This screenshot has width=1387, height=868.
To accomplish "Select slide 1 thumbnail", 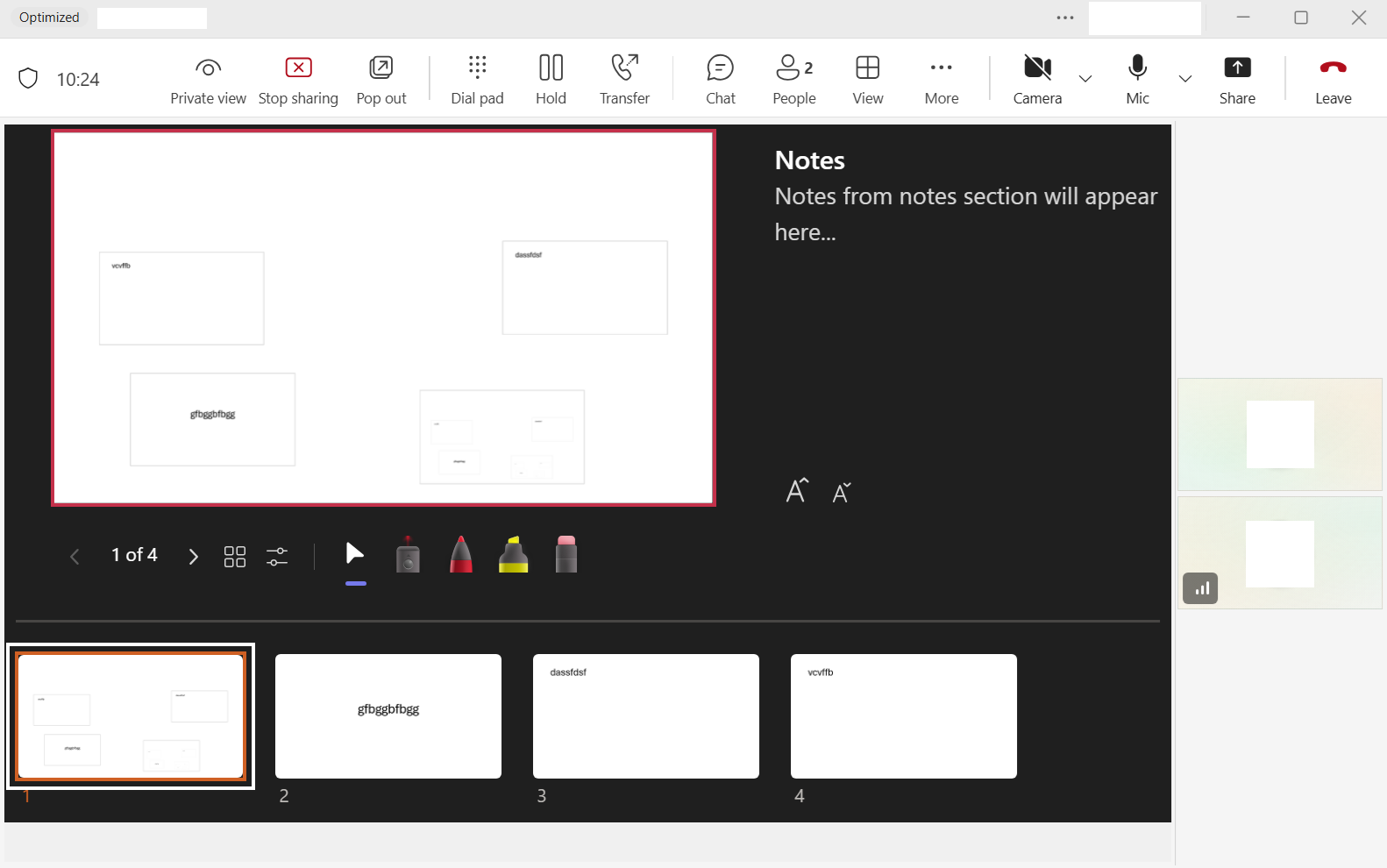I will click(x=131, y=716).
